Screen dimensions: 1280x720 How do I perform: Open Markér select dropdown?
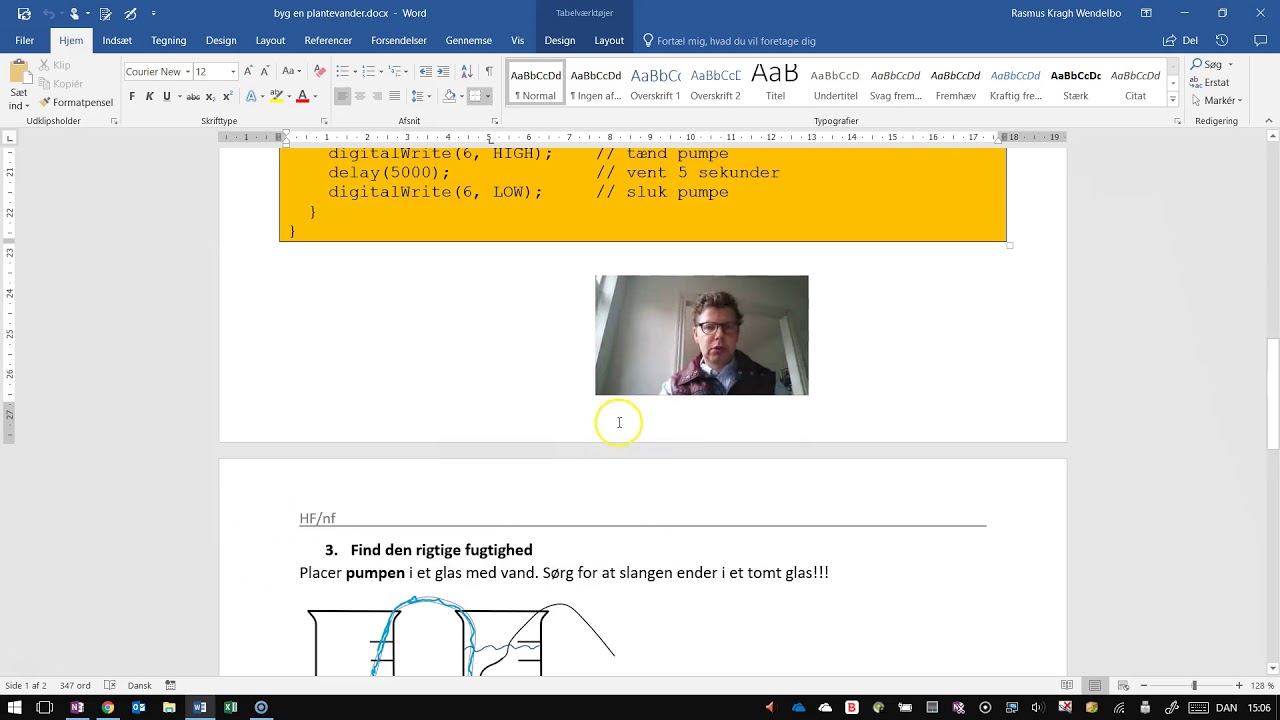tap(1215, 100)
